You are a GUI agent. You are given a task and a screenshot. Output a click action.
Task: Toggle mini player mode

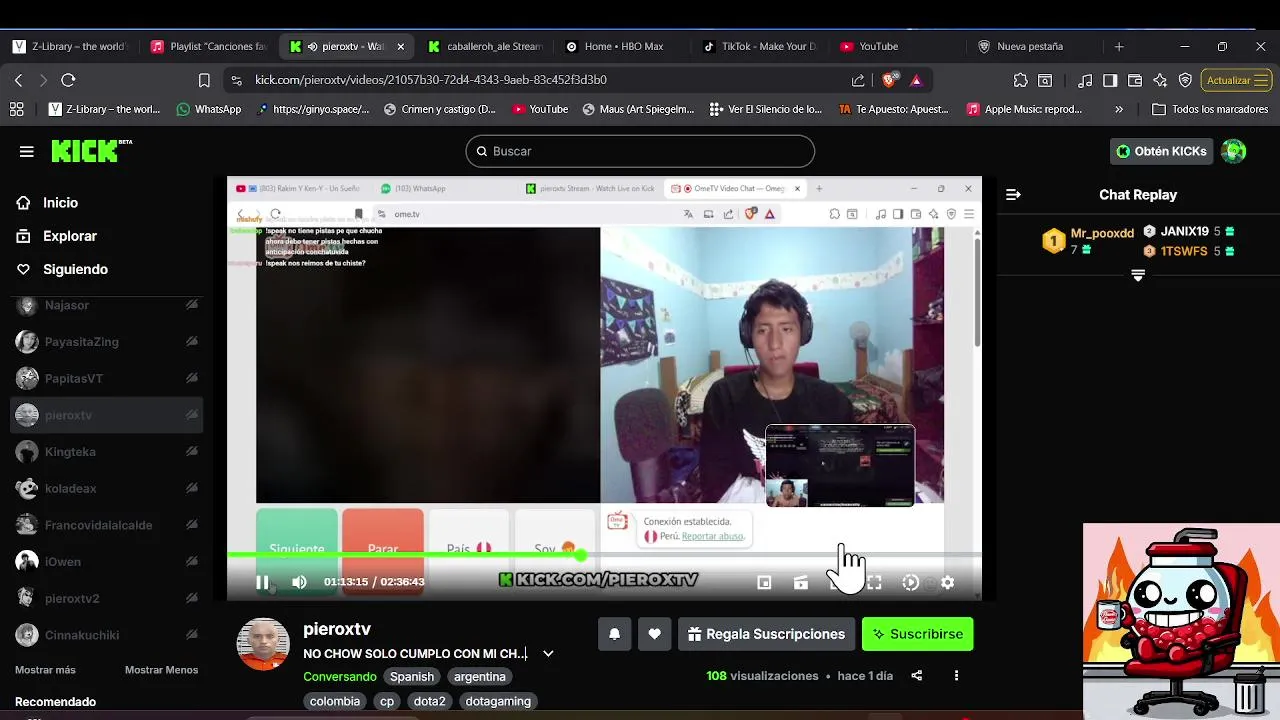764,582
